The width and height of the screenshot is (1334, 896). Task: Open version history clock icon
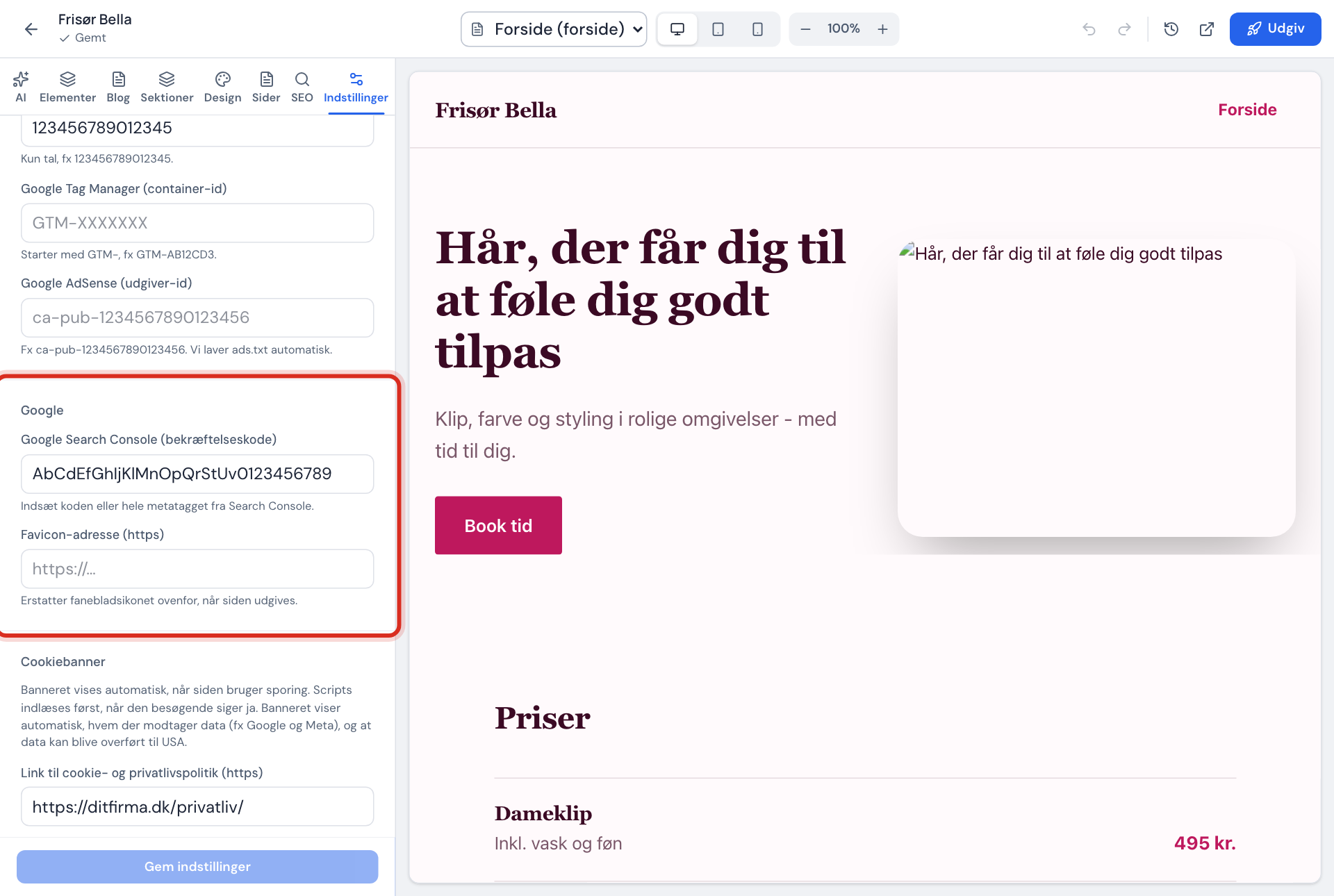1171,29
